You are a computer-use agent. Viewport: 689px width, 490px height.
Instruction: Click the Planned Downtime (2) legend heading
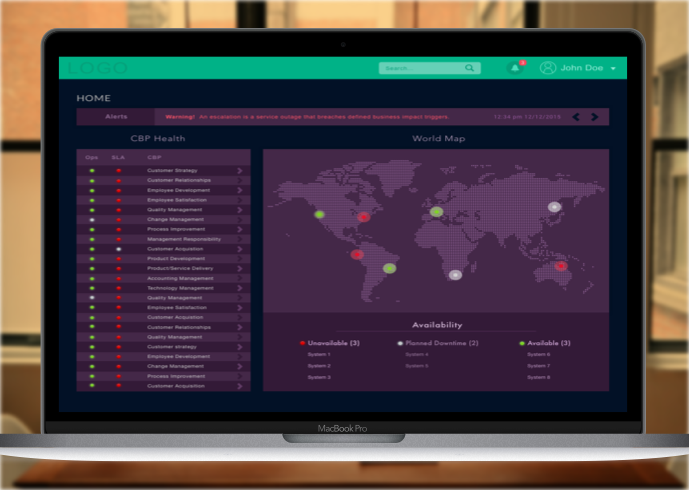[442, 343]
